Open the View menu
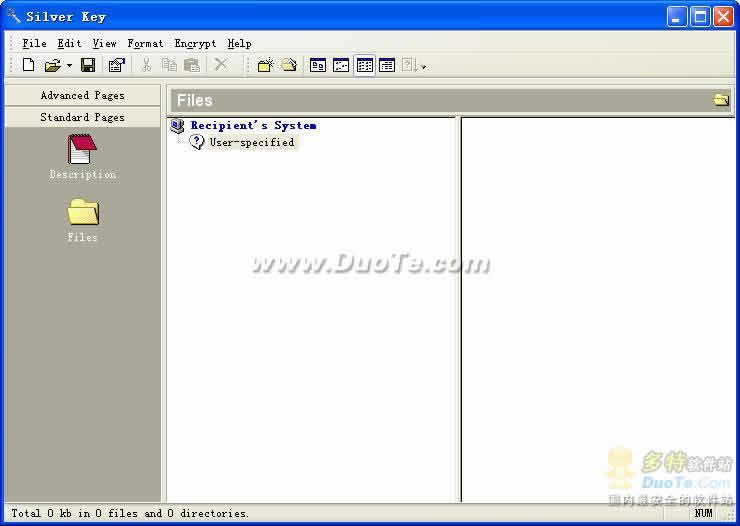740x526 pixels. pyautogui.click(x=104, y=43)
